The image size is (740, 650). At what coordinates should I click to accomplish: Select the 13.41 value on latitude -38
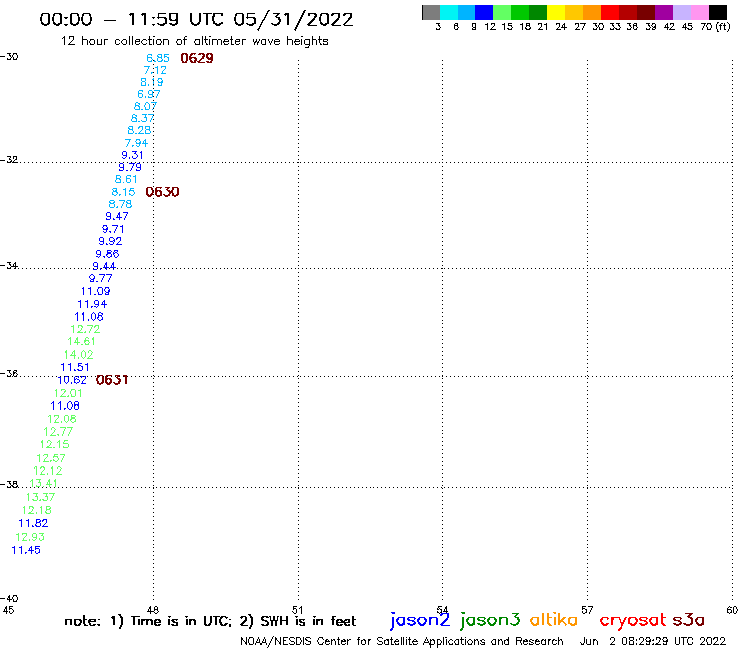coord(43,483)
